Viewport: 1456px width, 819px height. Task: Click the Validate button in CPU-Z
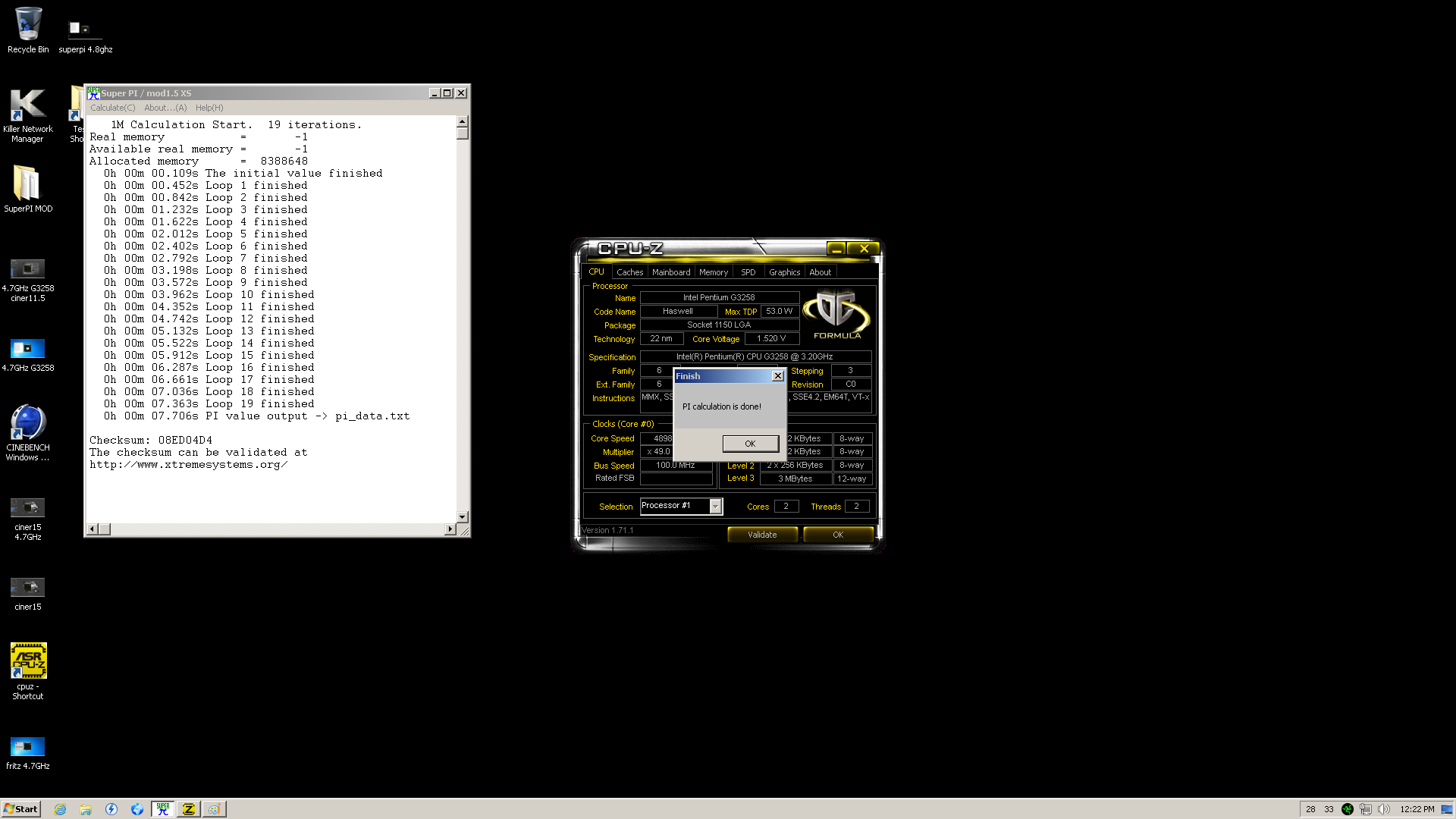click(762, 535)
